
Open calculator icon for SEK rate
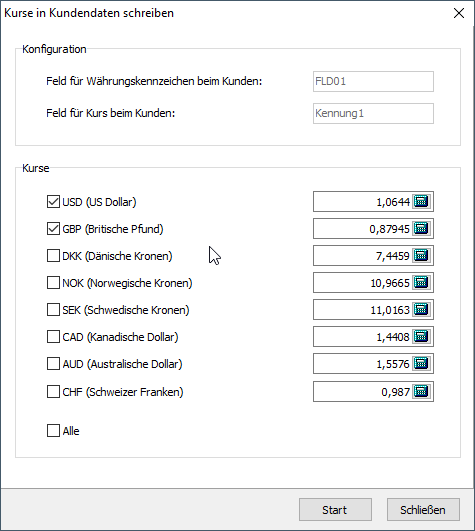tap(422, 310)
